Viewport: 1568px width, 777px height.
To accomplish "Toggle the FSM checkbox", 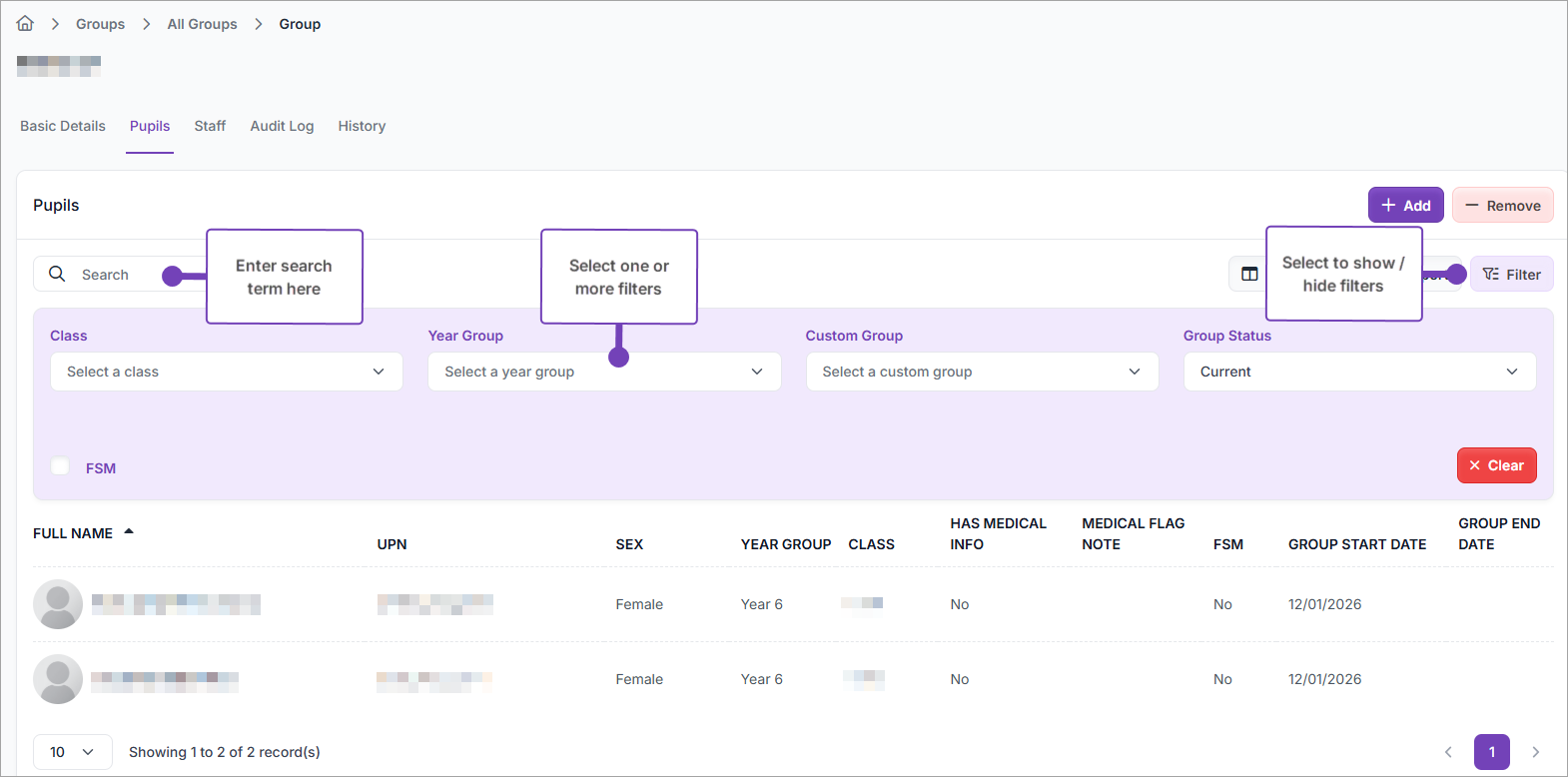I will [x=61, y=466].
